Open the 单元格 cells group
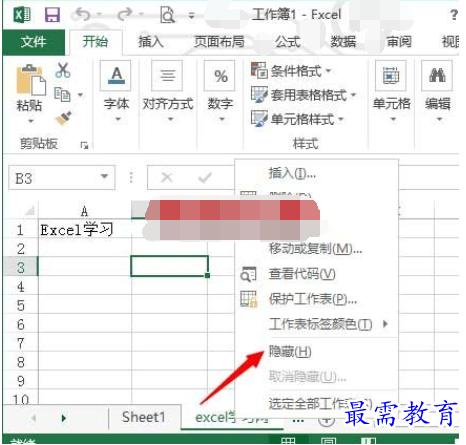Image resolution: width=466 pixels, height=445 pixels. [x=391, y=76]
